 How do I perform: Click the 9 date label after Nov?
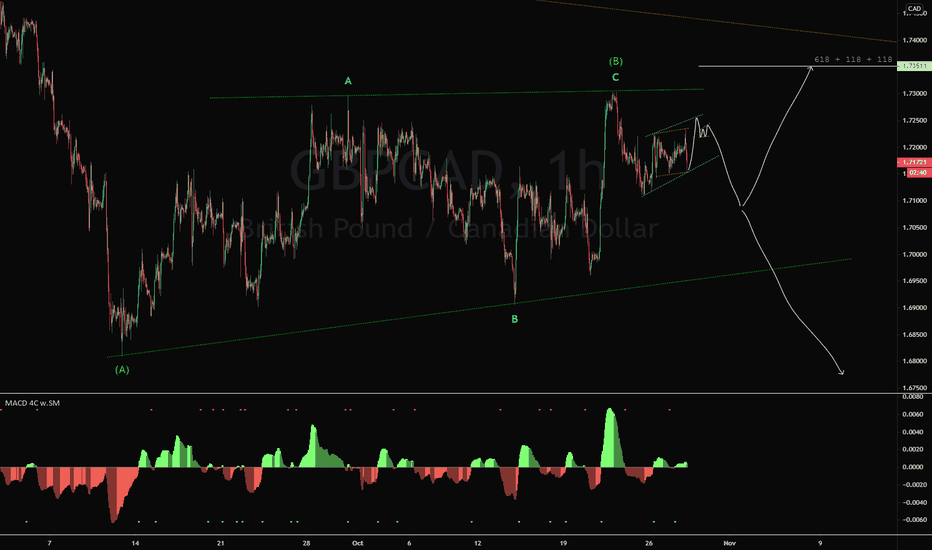820,543
